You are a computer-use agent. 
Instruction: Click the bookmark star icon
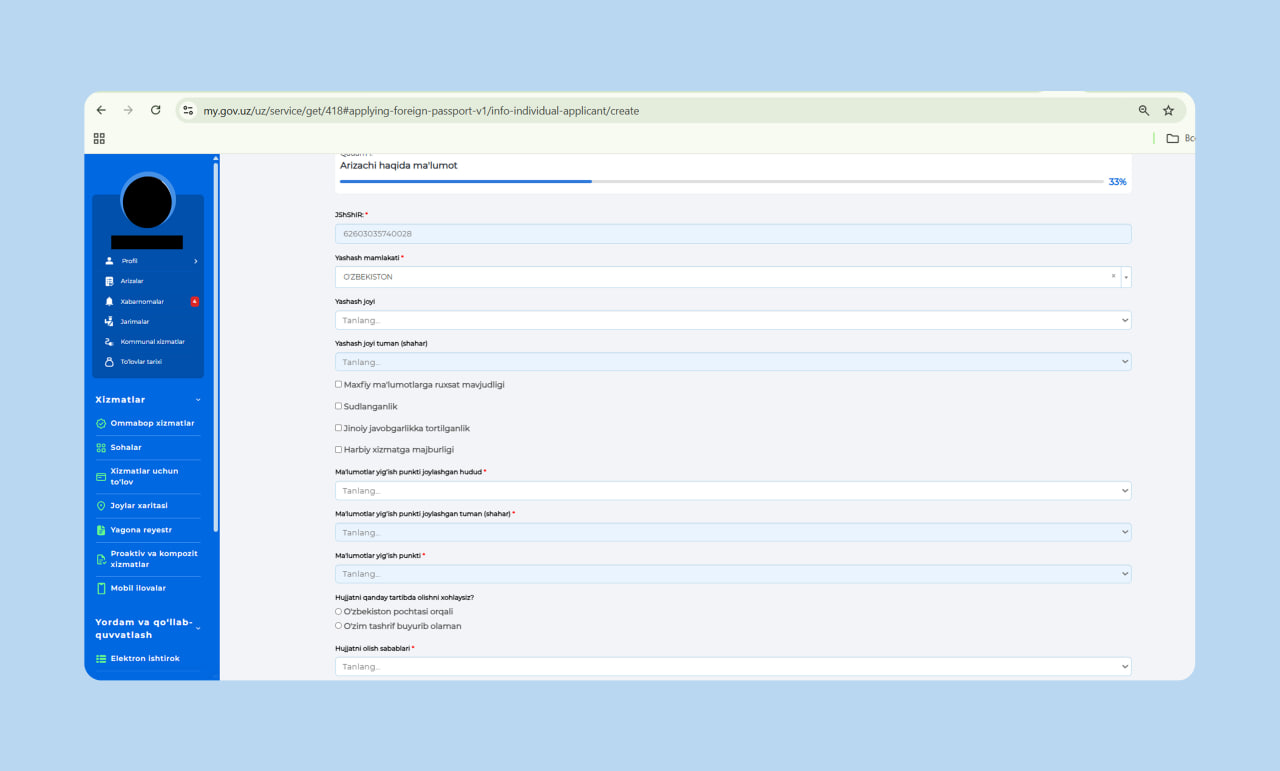(1168, 110)
